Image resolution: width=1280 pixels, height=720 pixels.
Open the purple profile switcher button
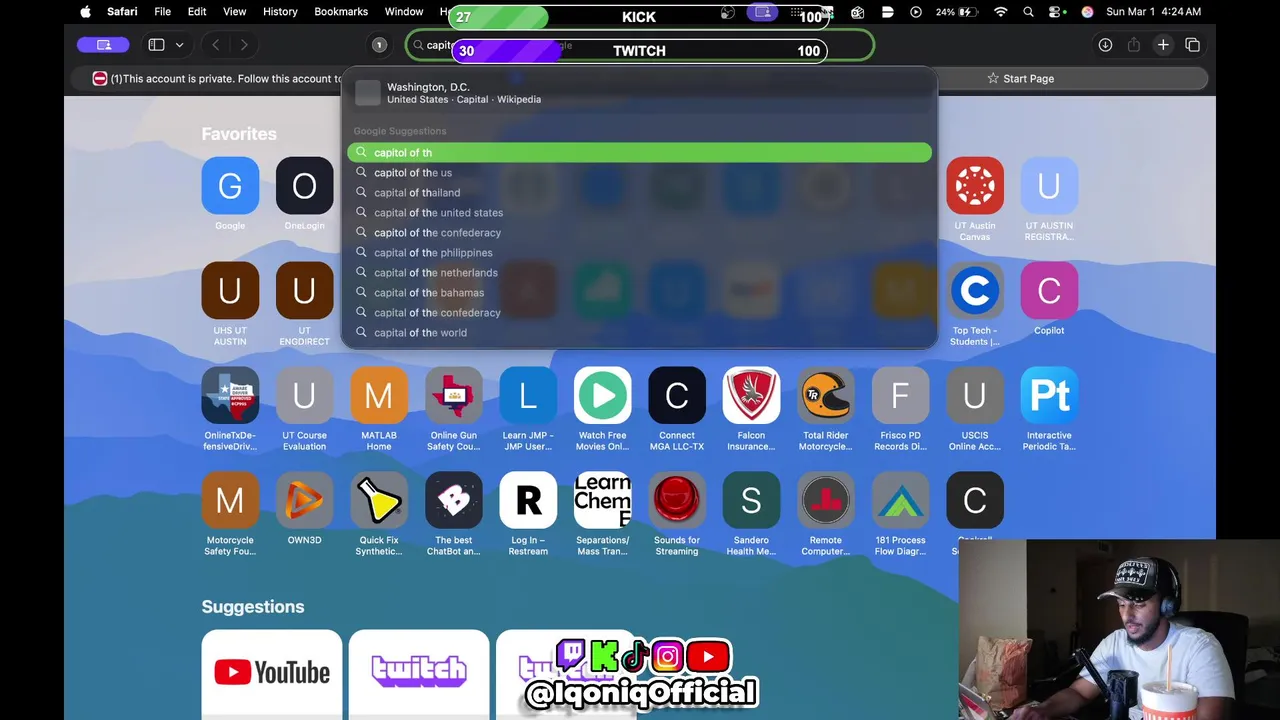tap(103, 45)
